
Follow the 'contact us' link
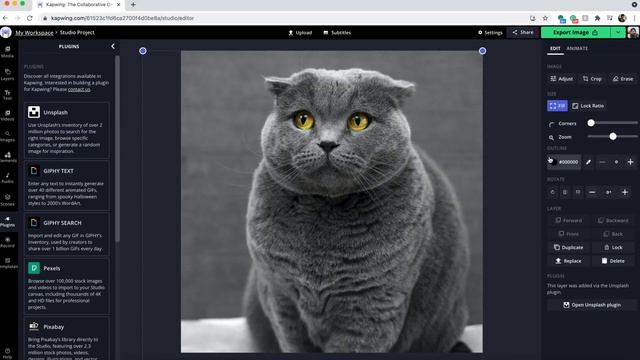[x=79, y=89]
